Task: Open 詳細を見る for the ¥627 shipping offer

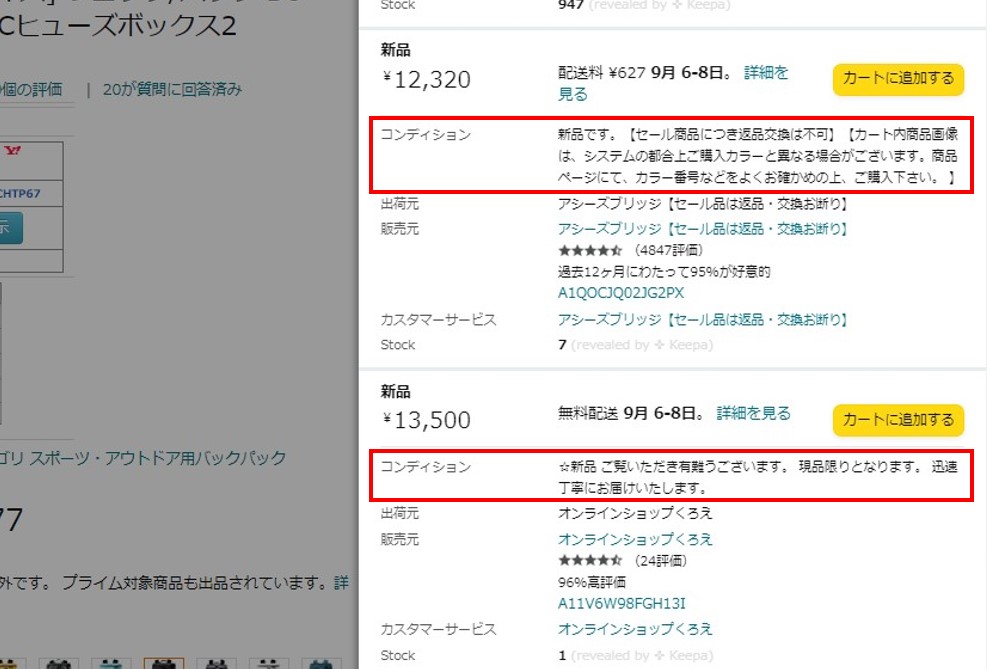Action: 673,83
